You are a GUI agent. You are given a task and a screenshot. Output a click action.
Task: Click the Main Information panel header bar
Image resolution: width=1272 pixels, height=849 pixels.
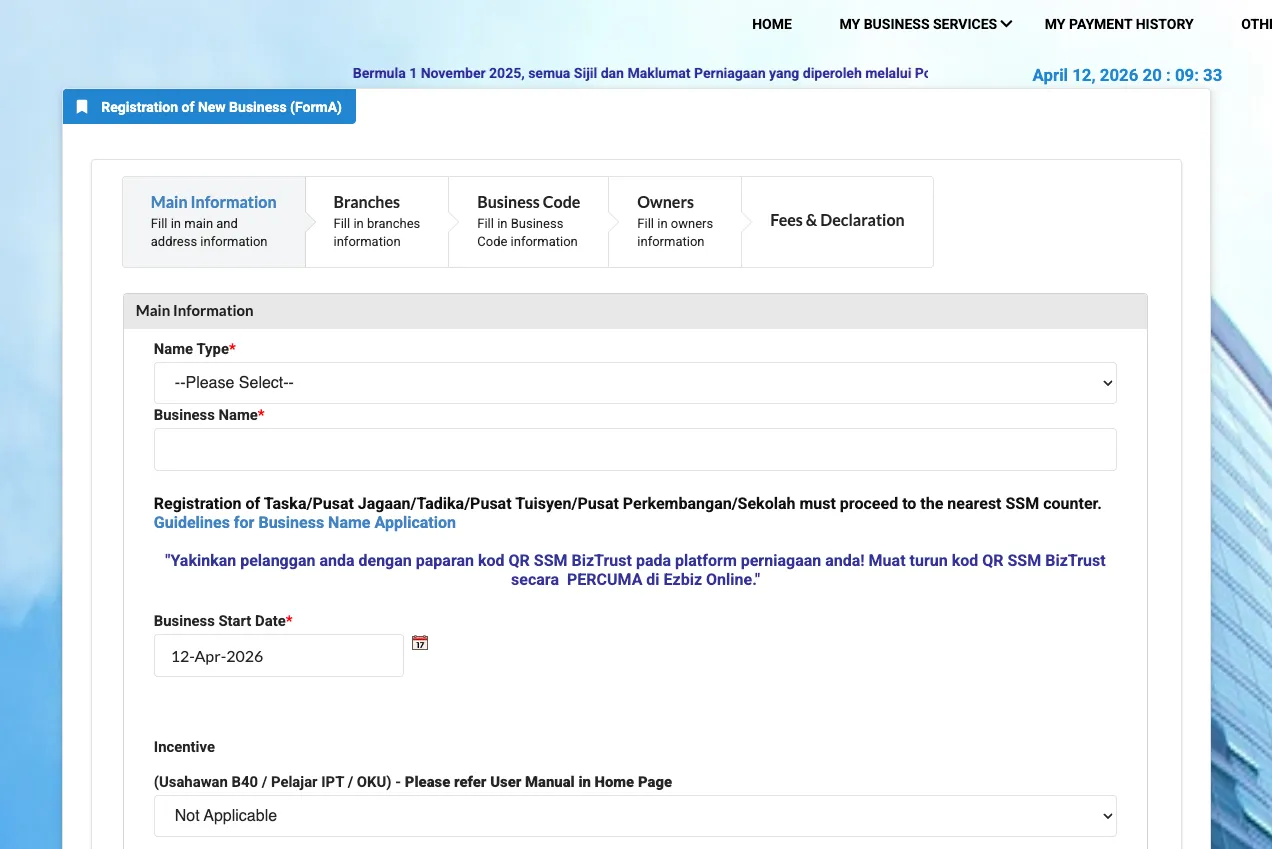[x=634, y=311]
